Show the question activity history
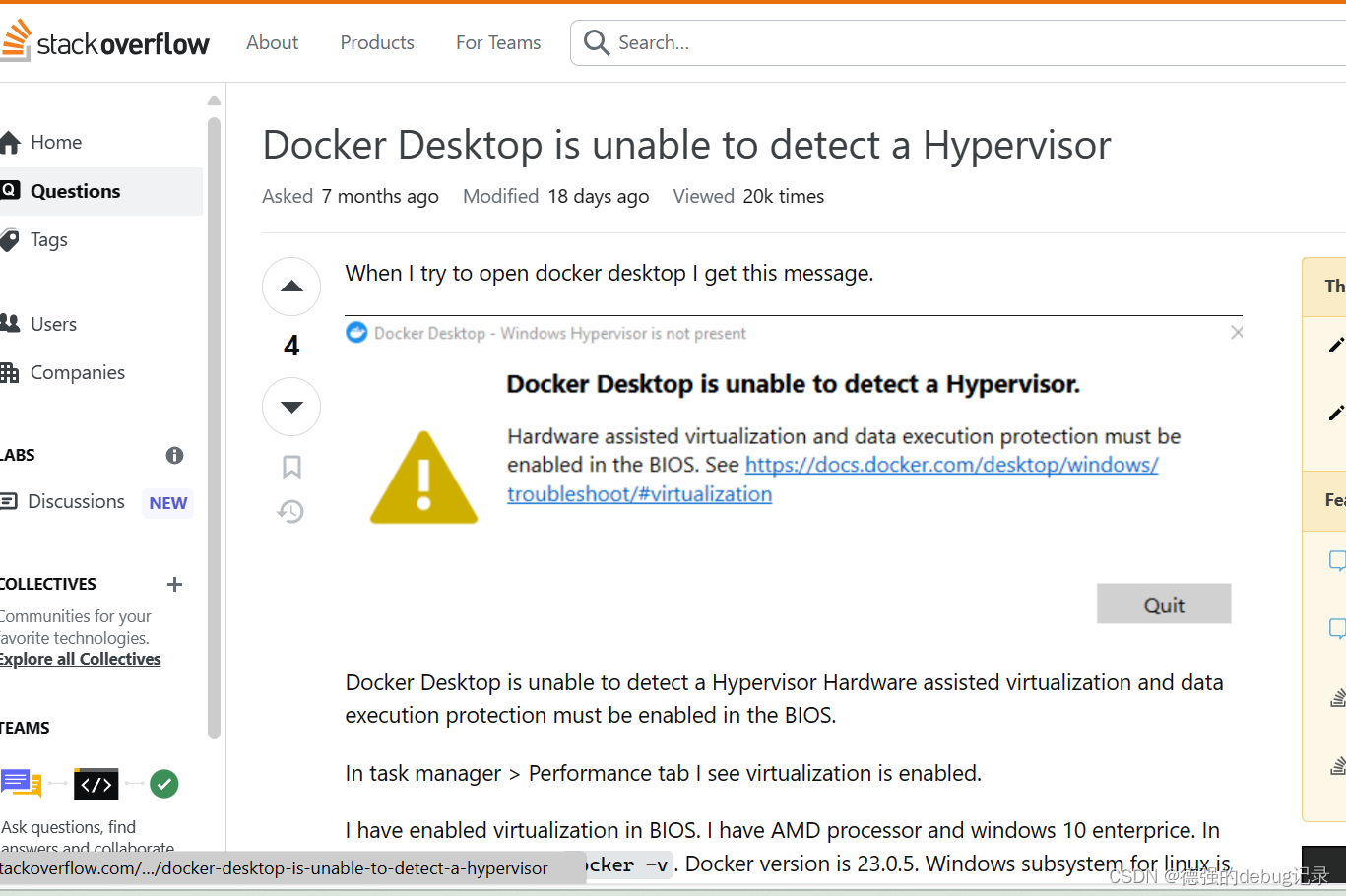Image resolution: width=1346 pixels, height=896 pixels. [x=290, y=511]
